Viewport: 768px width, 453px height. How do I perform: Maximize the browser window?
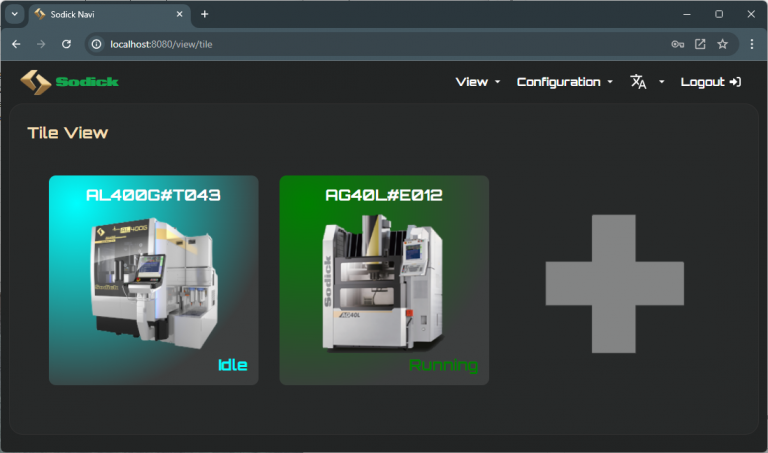point(719,14)
